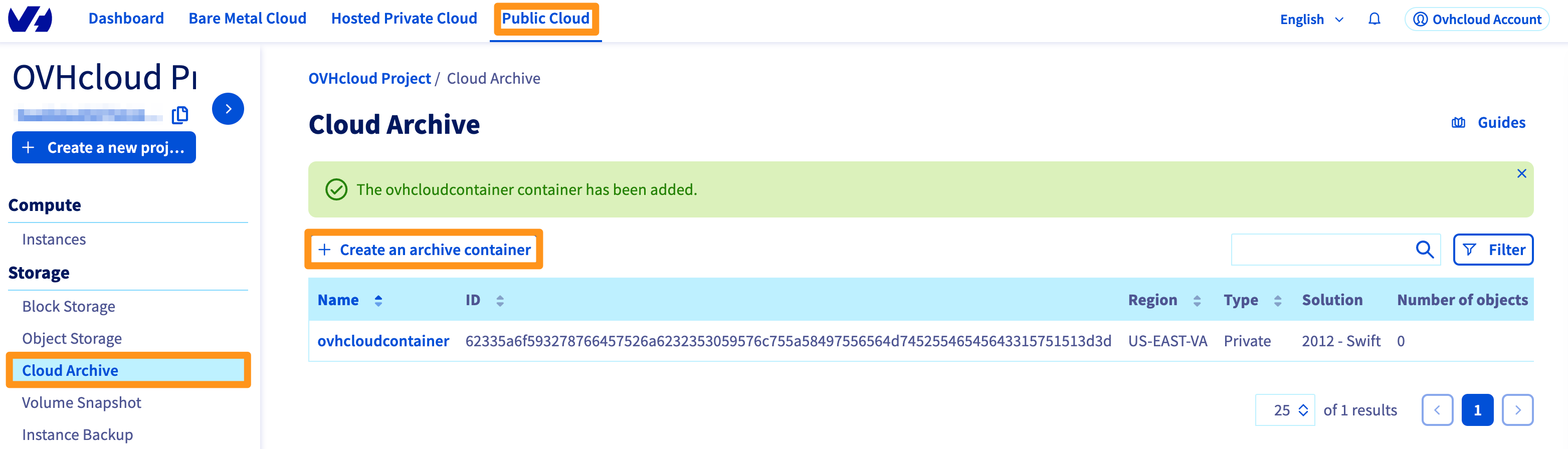Viewport: 1568px width, 449px height.
Task: Sort containers by Region column
Action: click(1197, 301)
